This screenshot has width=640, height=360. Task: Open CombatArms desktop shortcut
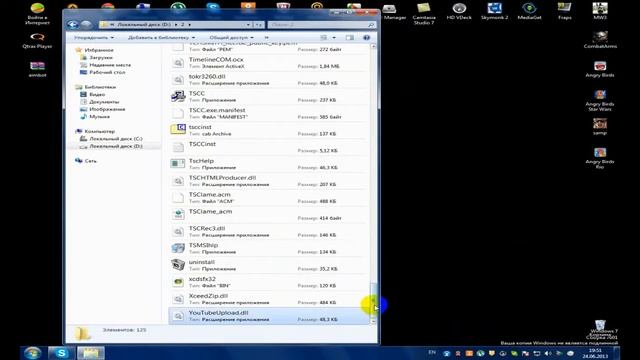pyautogui.click(x=600, y=40)
